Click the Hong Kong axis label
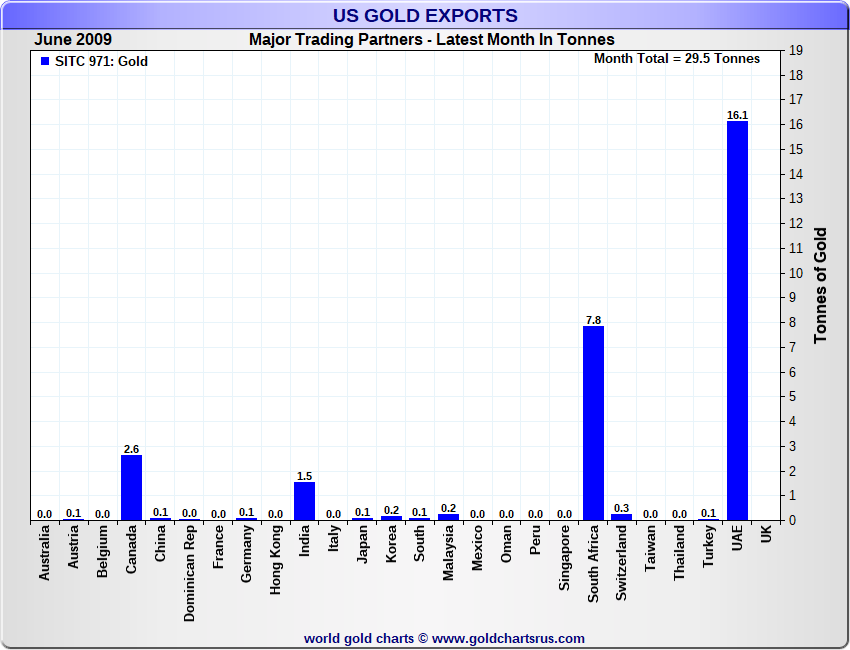The width and height of the screenshot is (850, 650). tap(275, 560)
